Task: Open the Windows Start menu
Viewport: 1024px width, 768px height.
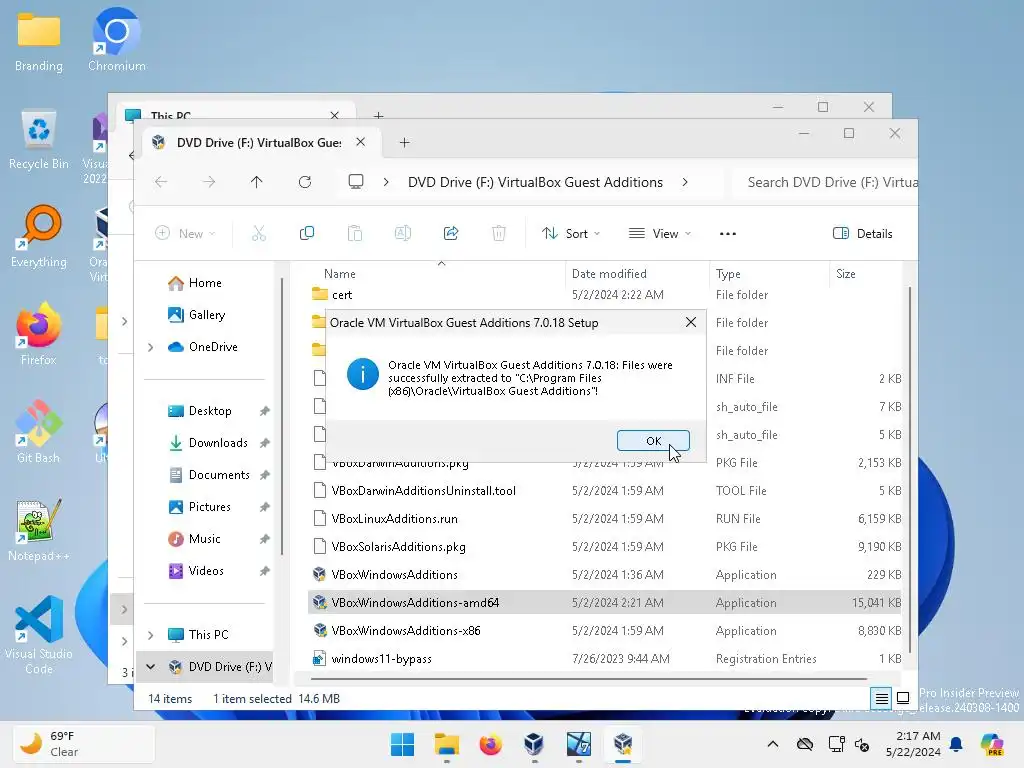Action: [x=402, y=744]
